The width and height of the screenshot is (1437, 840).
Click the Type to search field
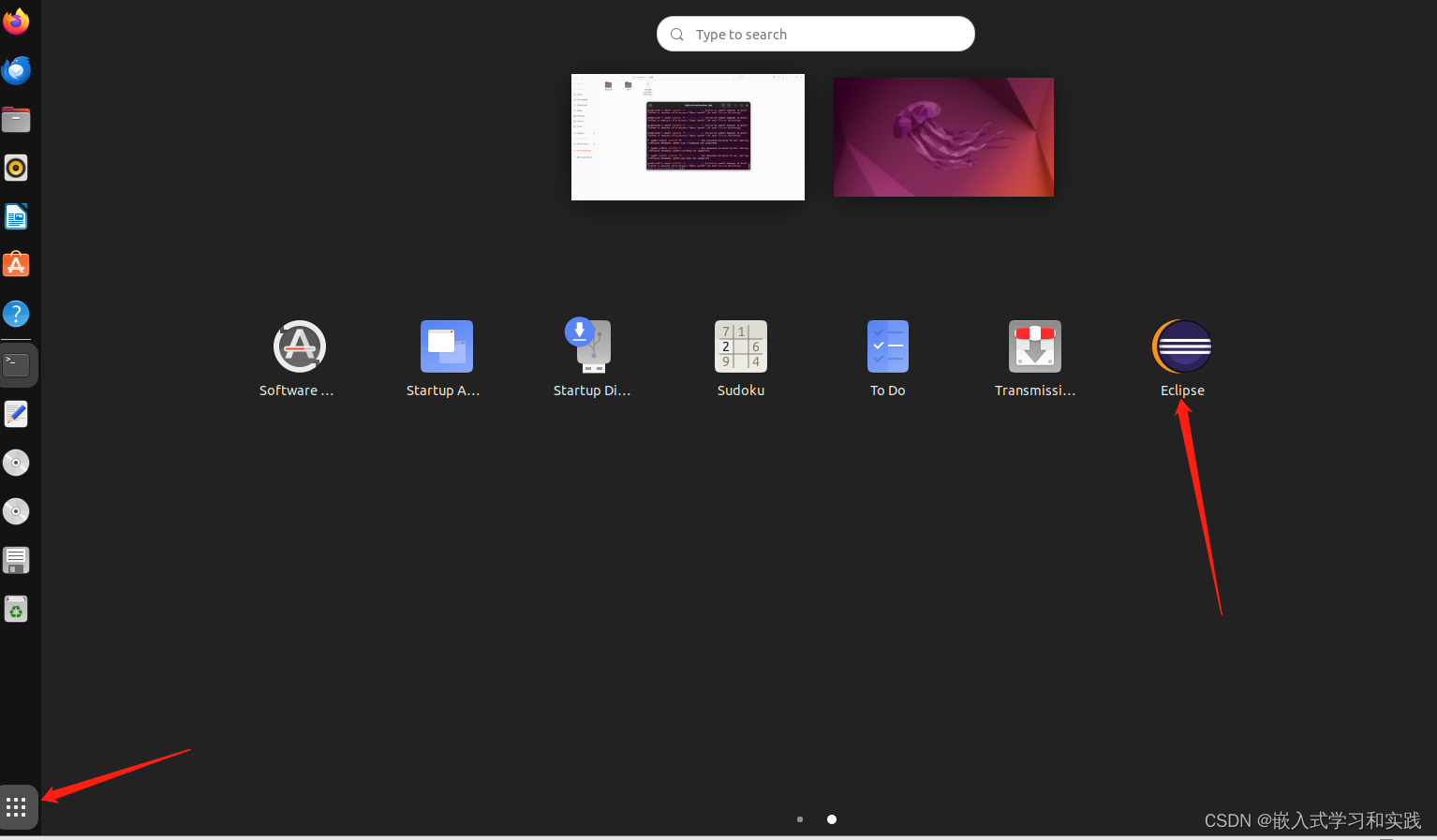(814, 34)
